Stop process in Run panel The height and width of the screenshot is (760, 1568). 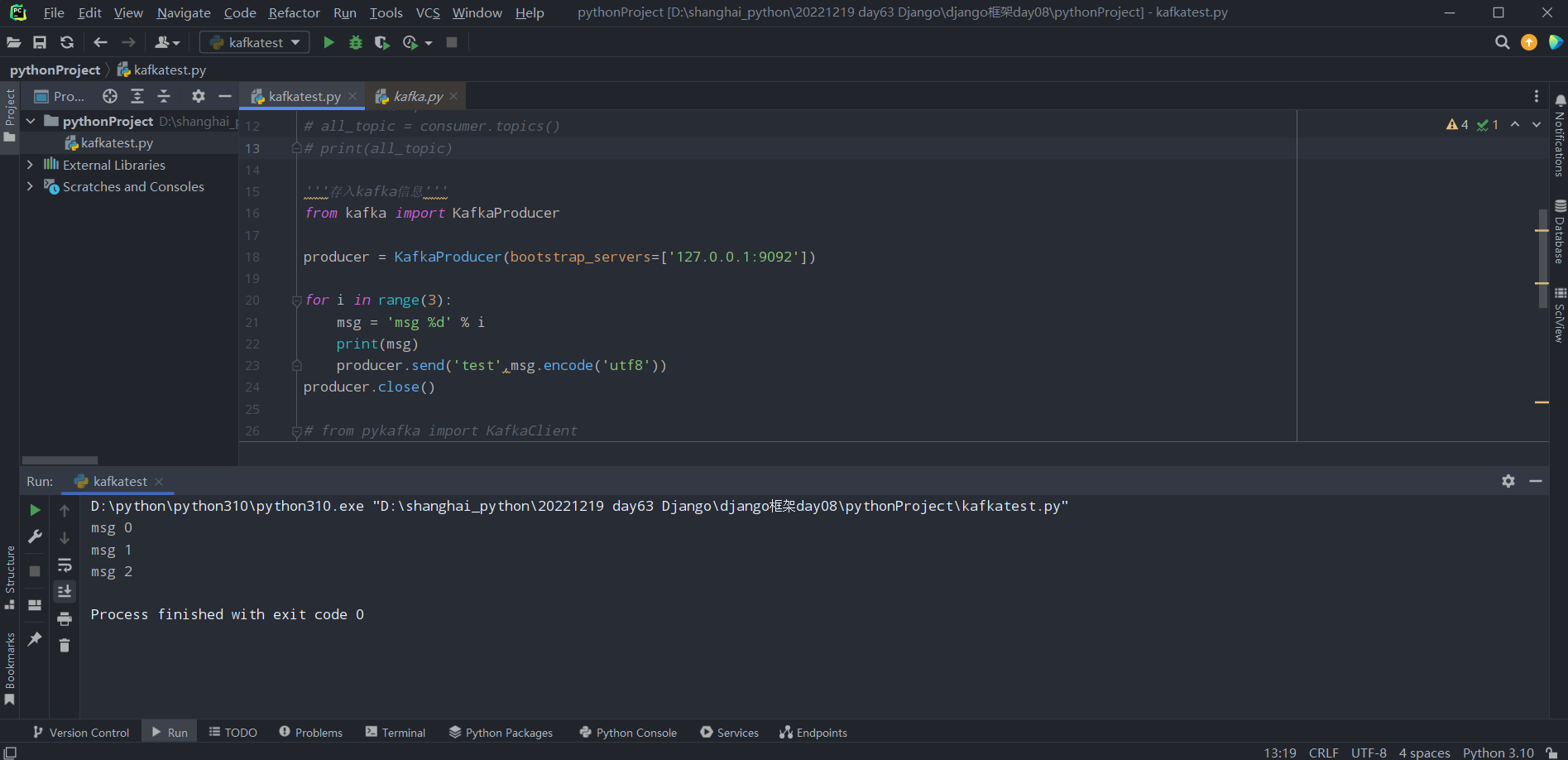[x=35, y=571]
